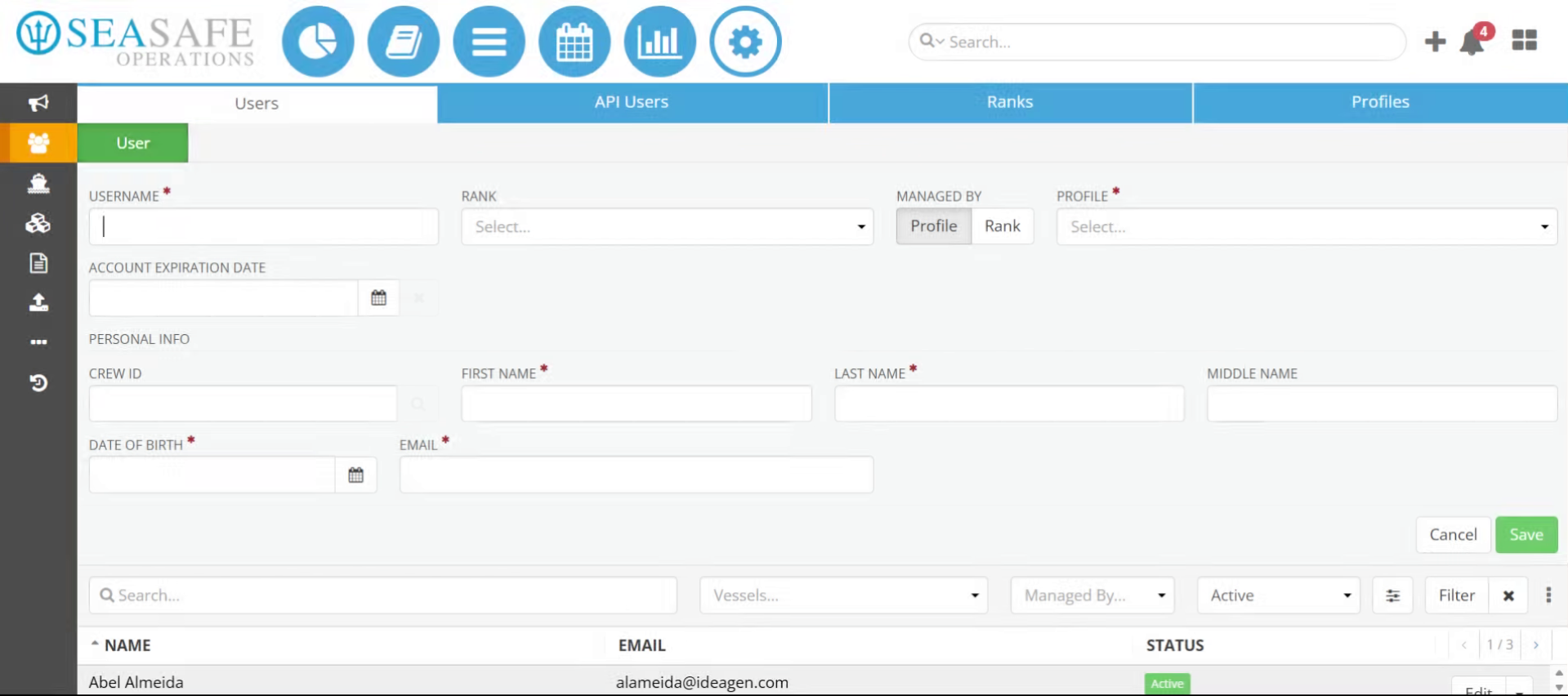Open the logbook icon in top bar
1568x696 pixels.
coord(404,42)
